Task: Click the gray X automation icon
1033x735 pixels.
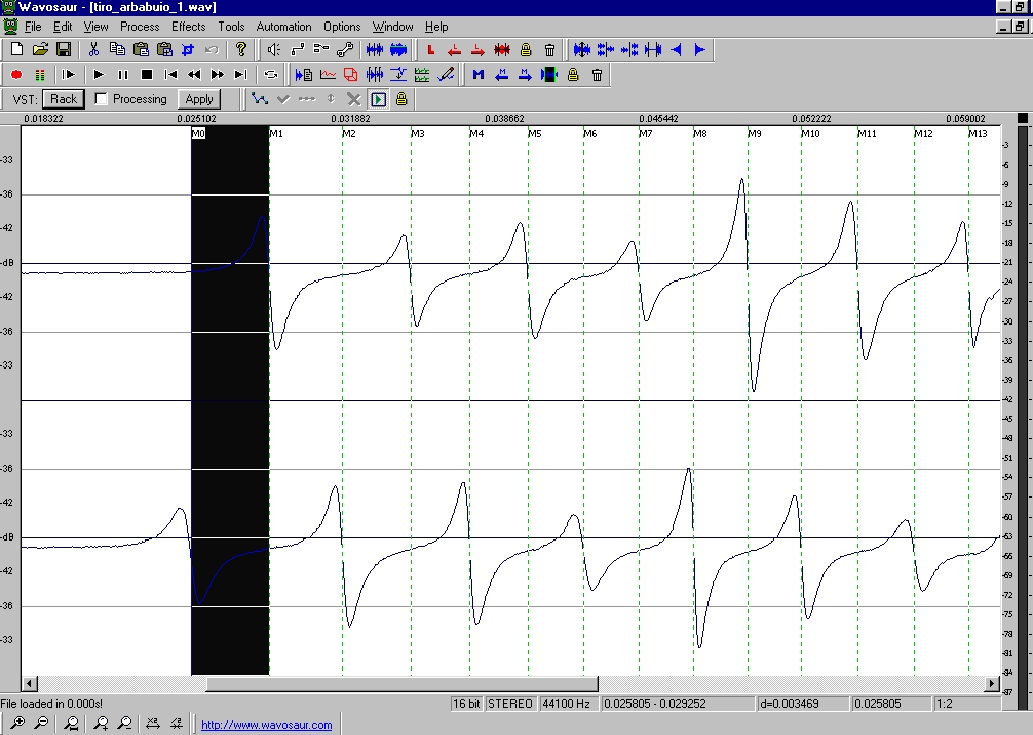Action: point(354,99)
